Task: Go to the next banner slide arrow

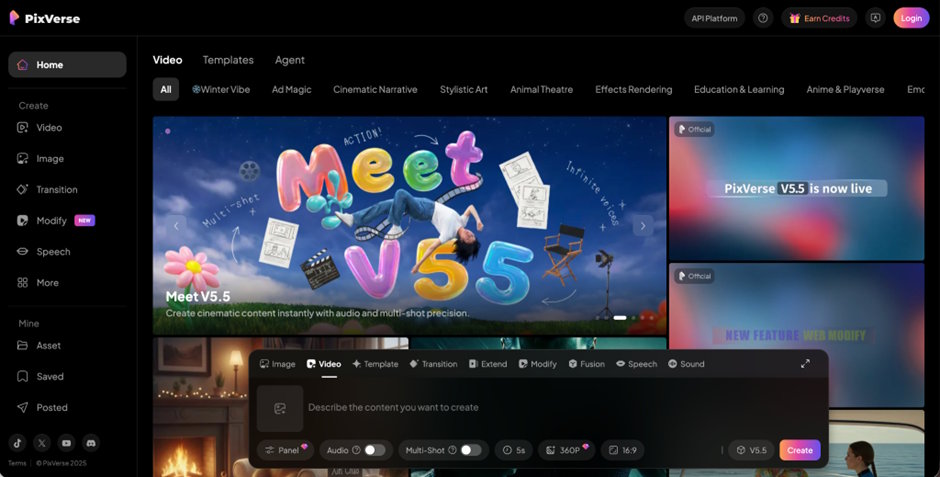Action: 642,226
